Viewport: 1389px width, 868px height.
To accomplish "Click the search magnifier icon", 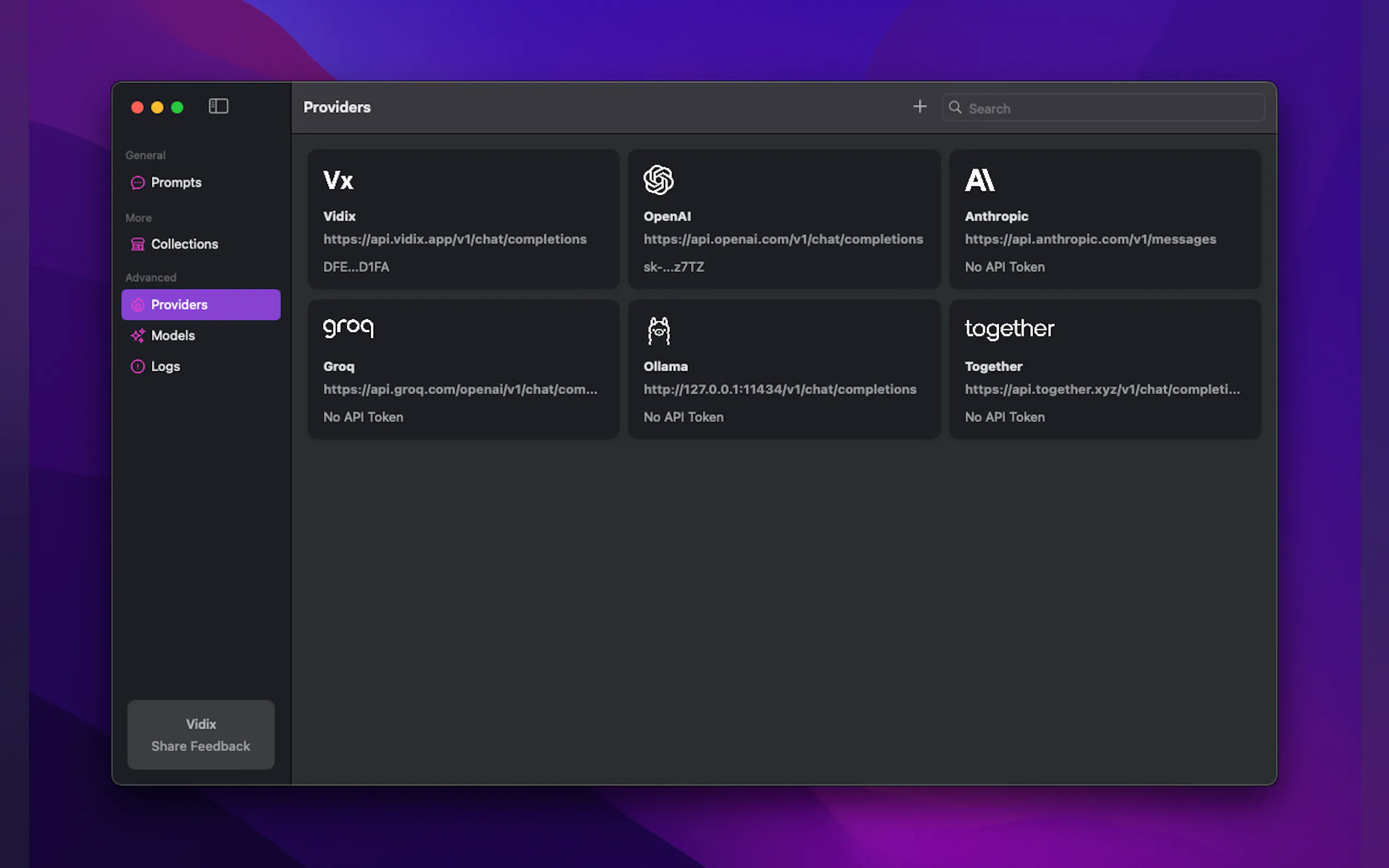I will click(955, 107).
